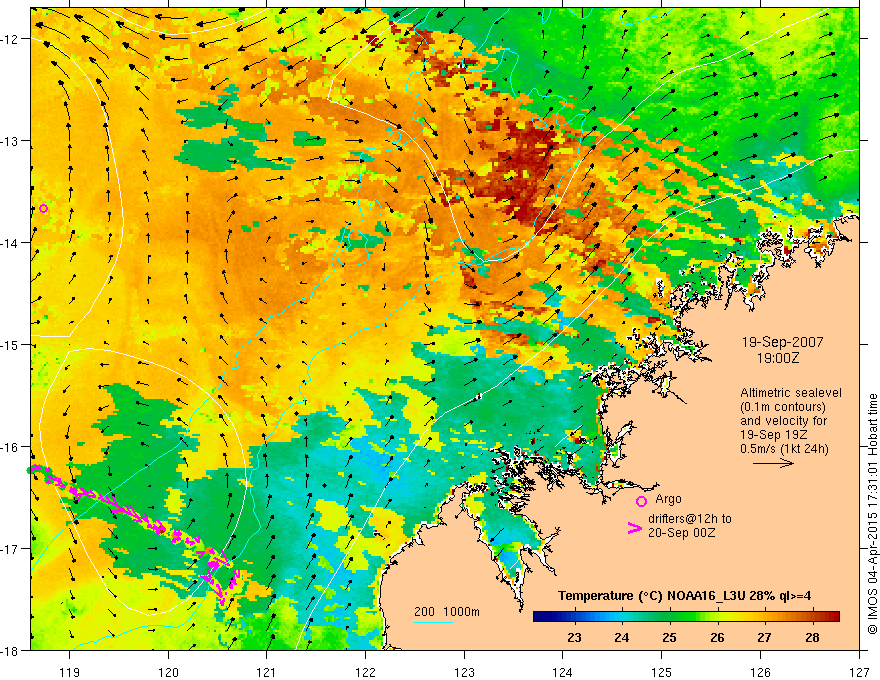This screenshot has height=680, width=880.
Task: Click the '-16' latitude axis label
Action: pos(11,447)
